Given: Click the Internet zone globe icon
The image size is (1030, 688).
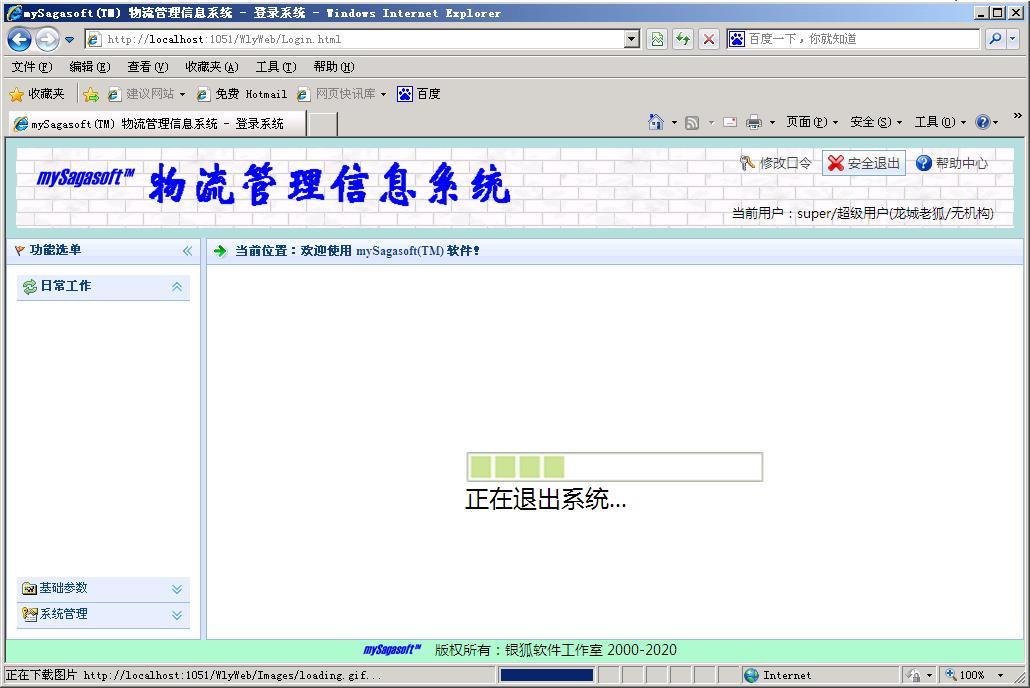Looking at the screenshot, I should (x=751, y=675).
